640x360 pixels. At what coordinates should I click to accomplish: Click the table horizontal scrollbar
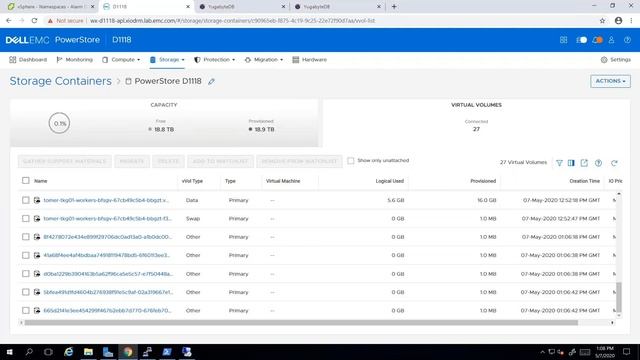click(301, 322)
